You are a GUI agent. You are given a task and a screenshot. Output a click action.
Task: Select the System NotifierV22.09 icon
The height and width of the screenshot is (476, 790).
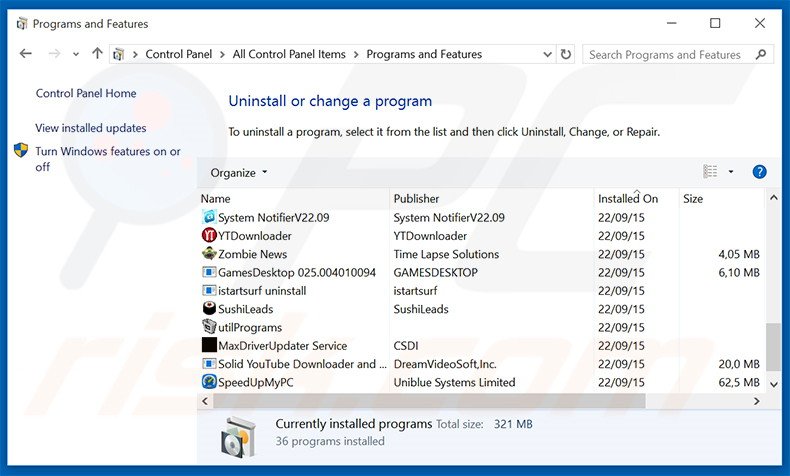pyautogui.click(x=209, y=217)
